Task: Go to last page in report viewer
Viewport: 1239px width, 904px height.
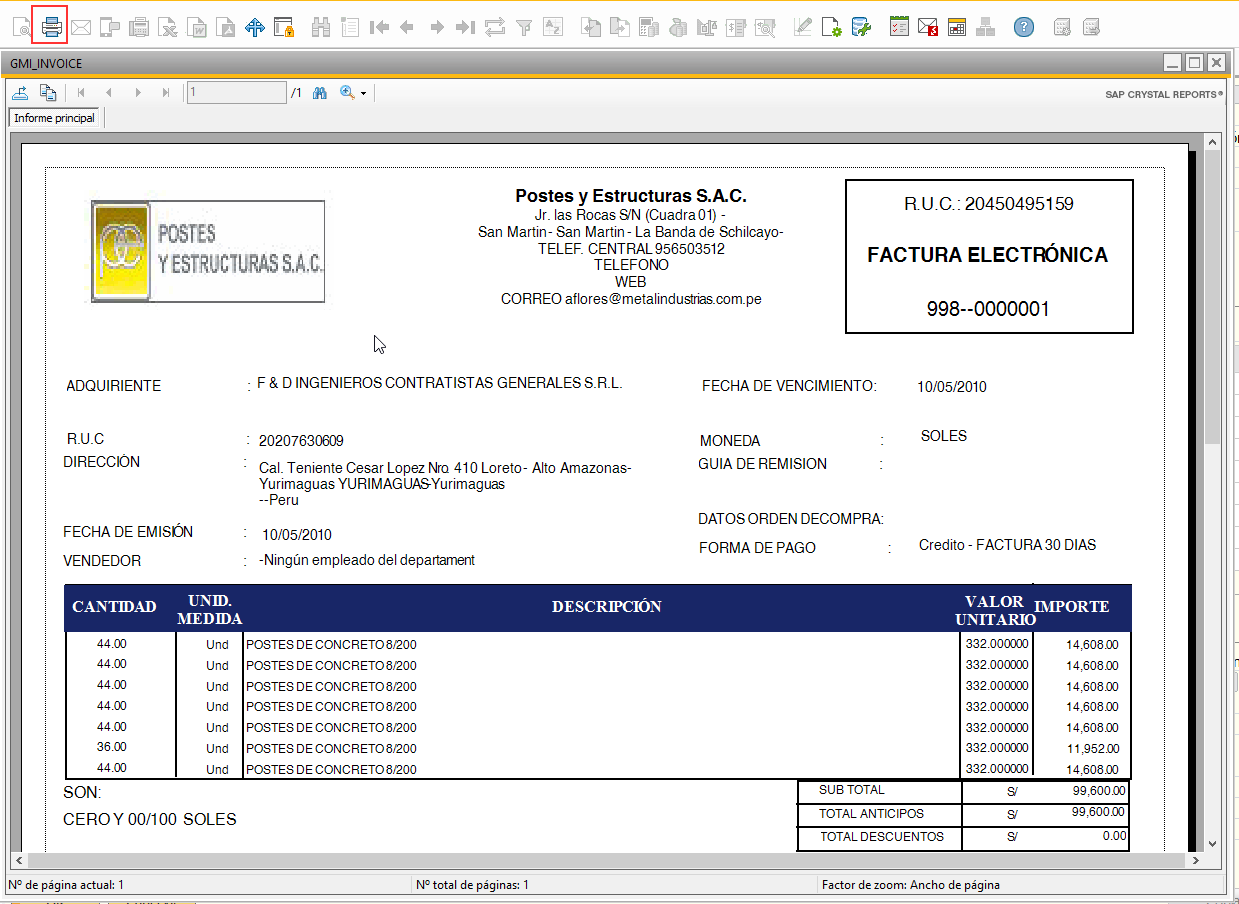Action: [166, 93]
